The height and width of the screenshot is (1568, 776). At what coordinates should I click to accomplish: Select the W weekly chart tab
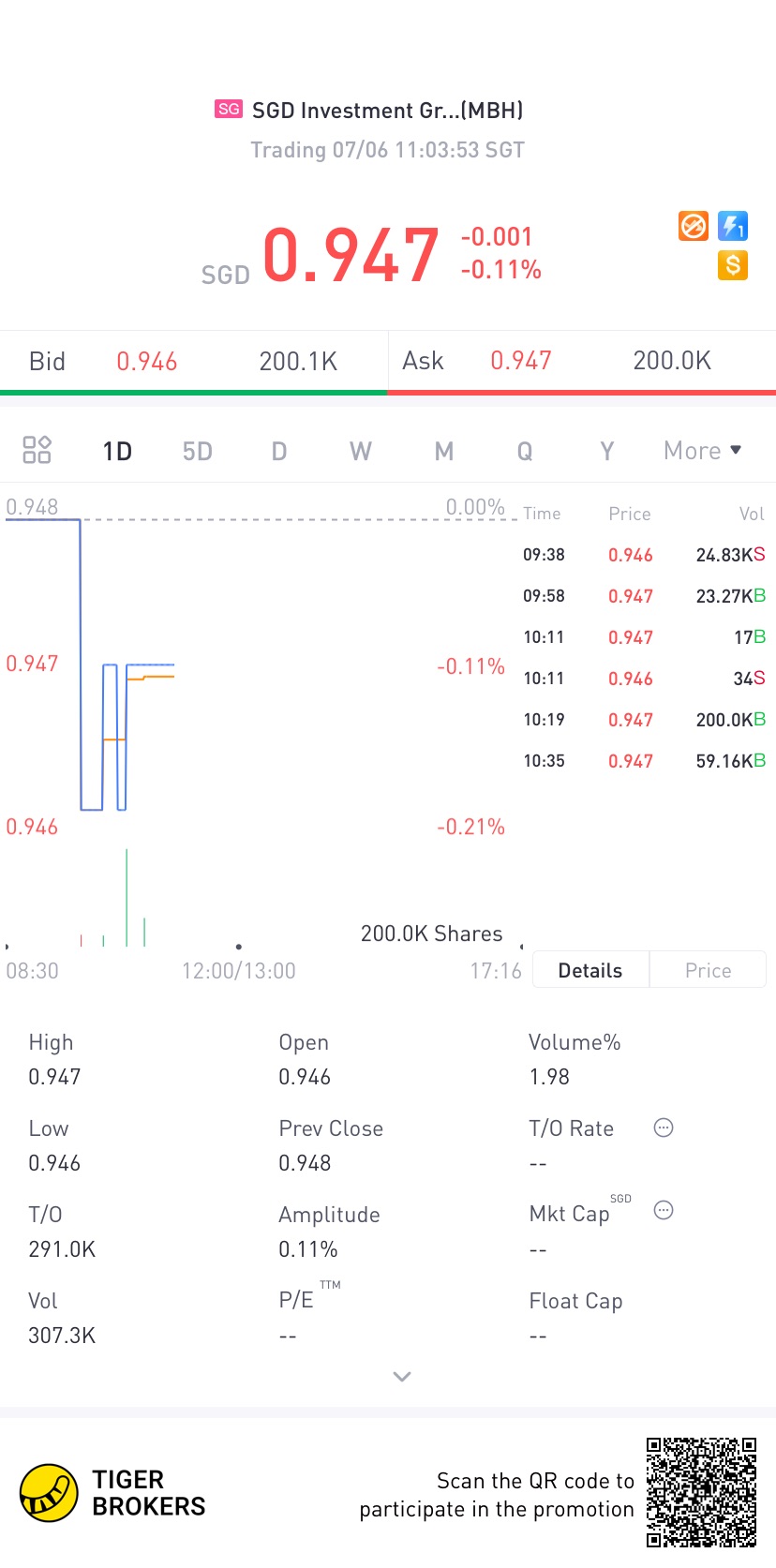pyautogui.click(x=361, y=452)
